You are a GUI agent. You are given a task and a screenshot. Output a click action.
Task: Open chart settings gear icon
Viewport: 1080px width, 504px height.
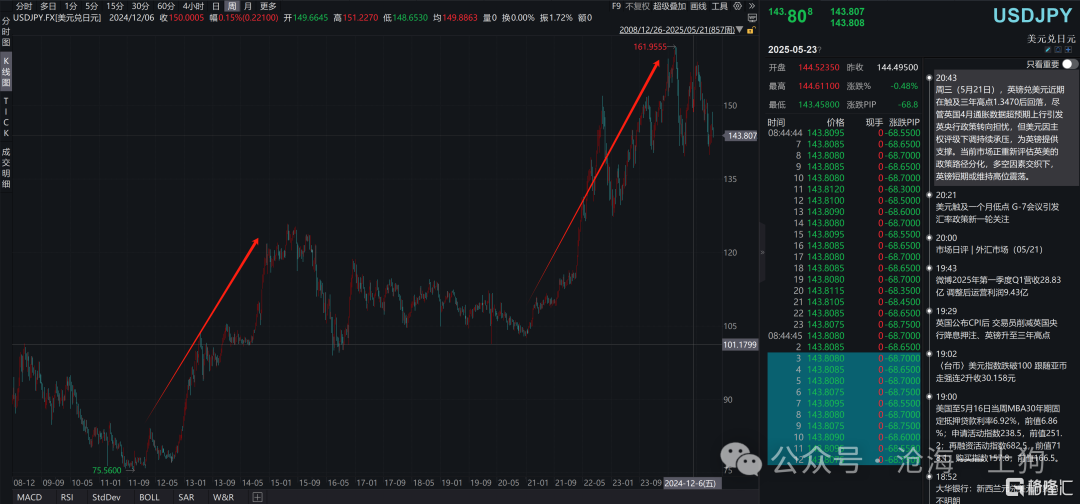pyautogui.click(x=737, y=6)
